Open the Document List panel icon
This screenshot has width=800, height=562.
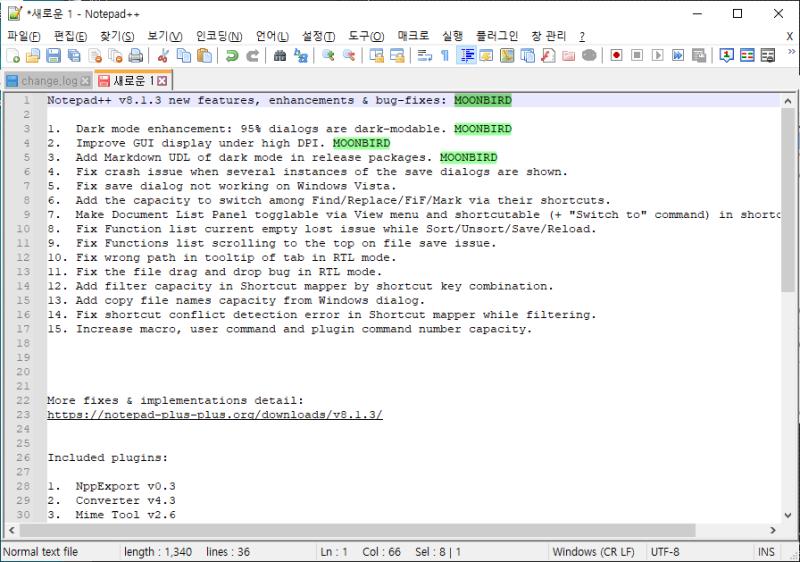[x=527, y=56]
